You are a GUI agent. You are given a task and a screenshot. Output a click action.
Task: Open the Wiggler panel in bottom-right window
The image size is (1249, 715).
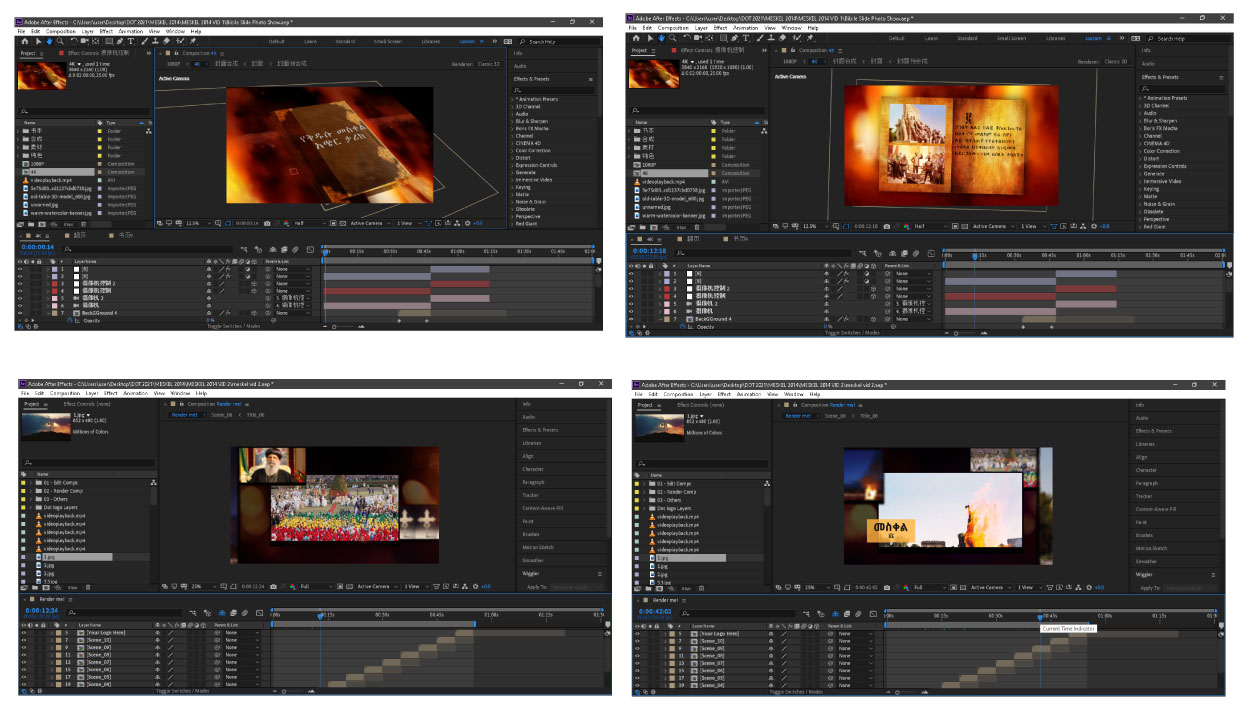[1145, 574]
